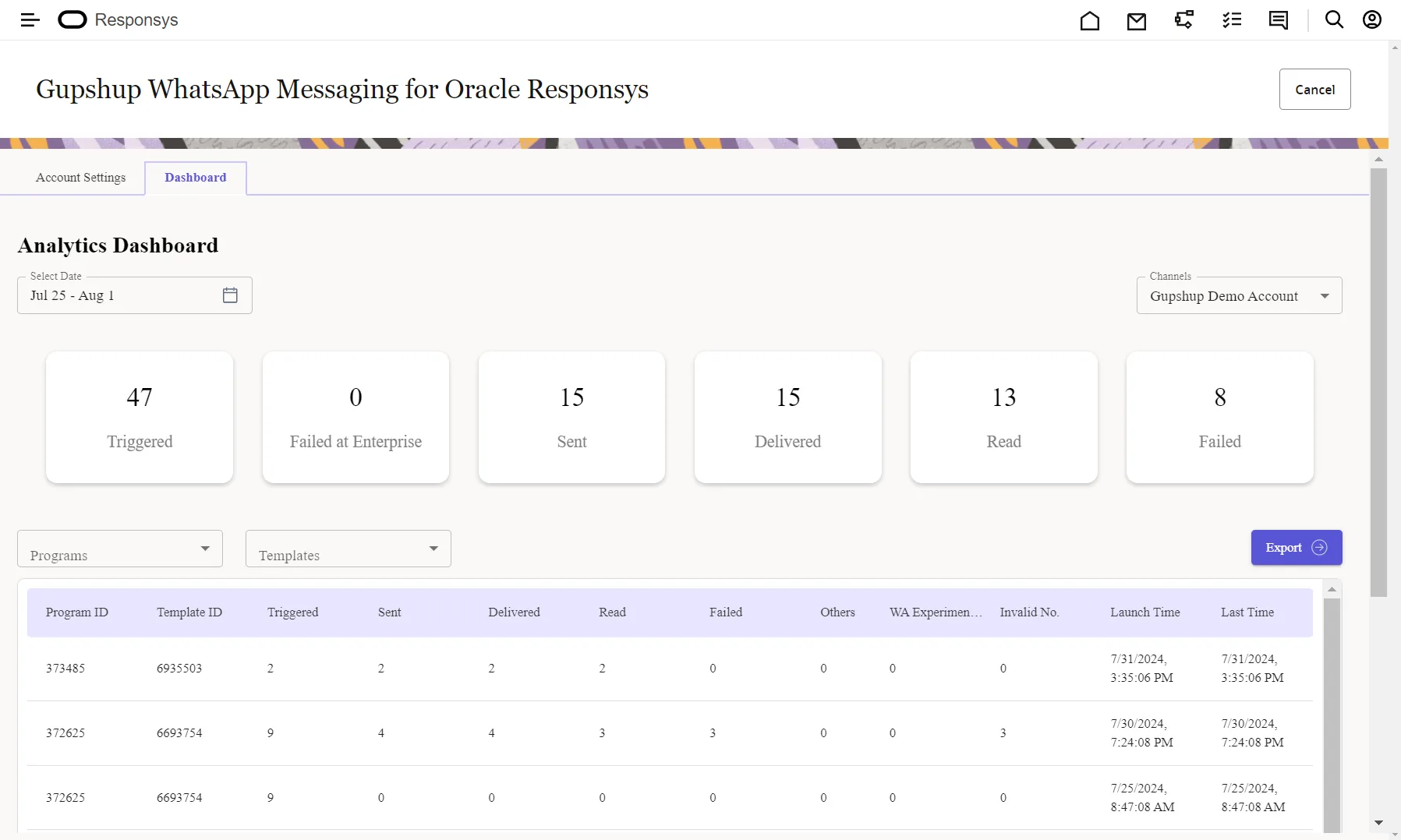The image size is (1401, 840).
Task: Select the email campaigns envelope icon
Action: [1137, 20]
